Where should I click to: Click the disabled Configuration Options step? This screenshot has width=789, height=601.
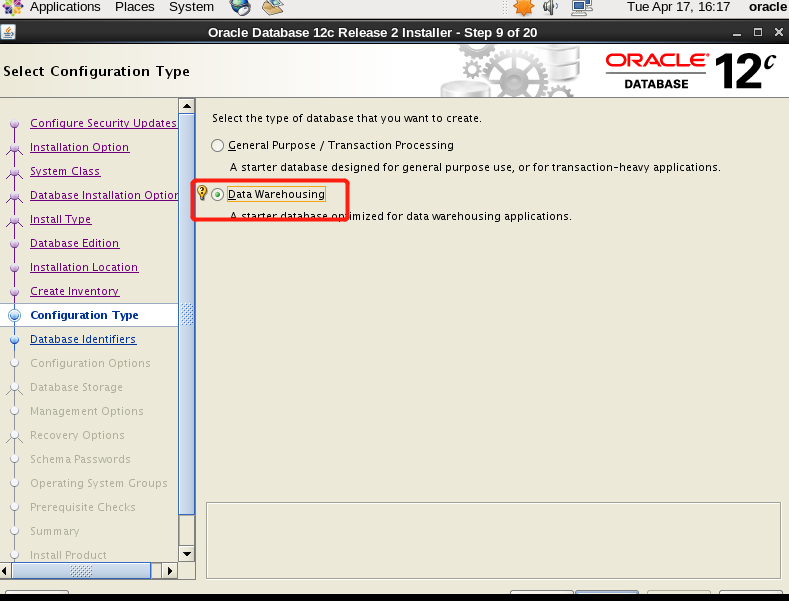(90, 363)
